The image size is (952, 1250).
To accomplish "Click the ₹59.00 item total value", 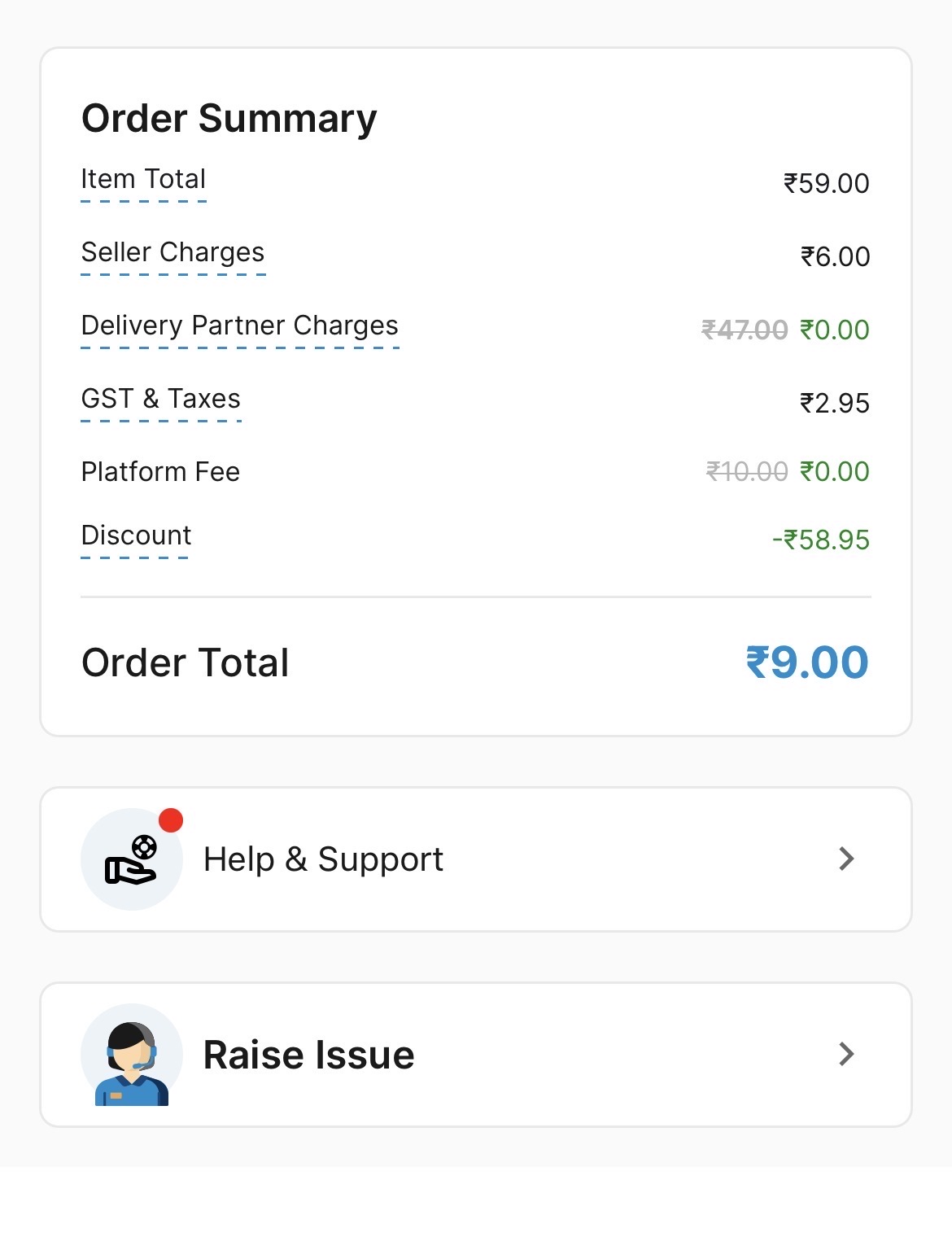I will click(826, 183).
